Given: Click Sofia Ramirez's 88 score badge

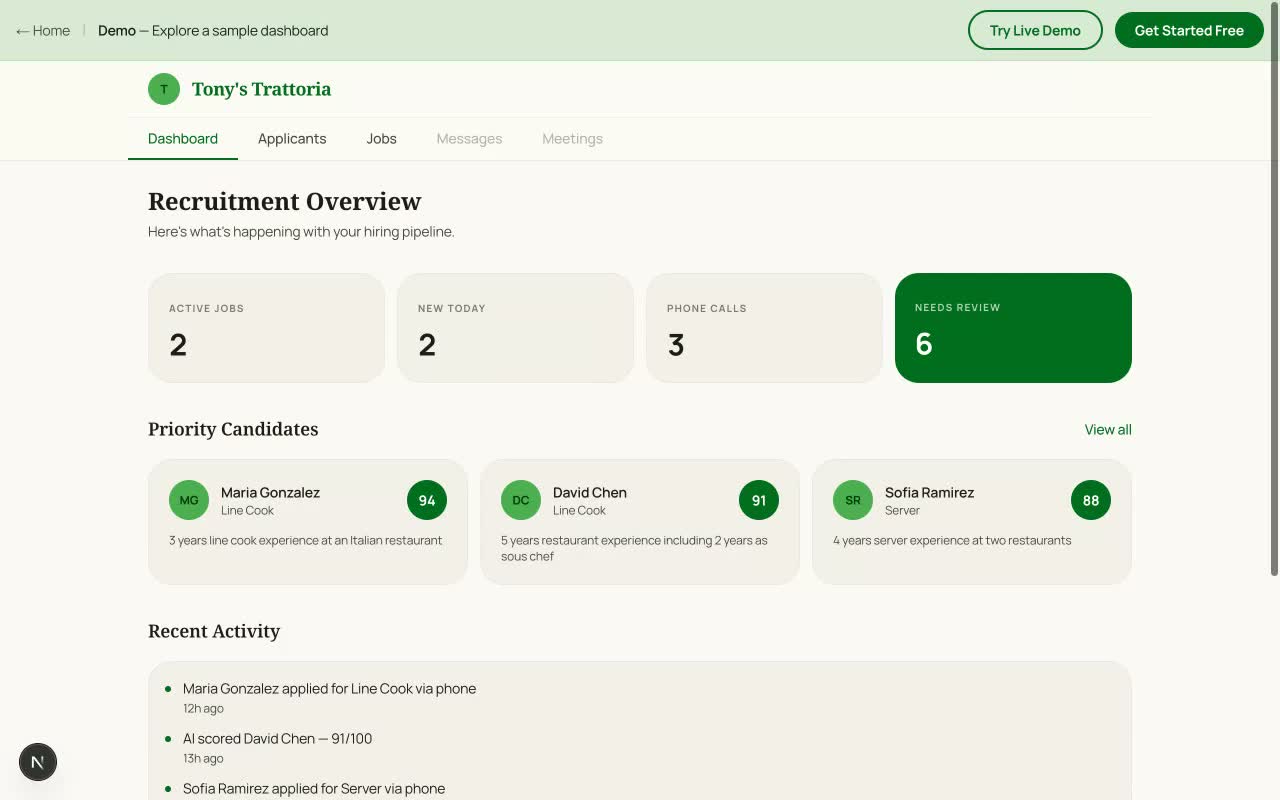Looking at the screenshot, I should [x=1091, y=500].
